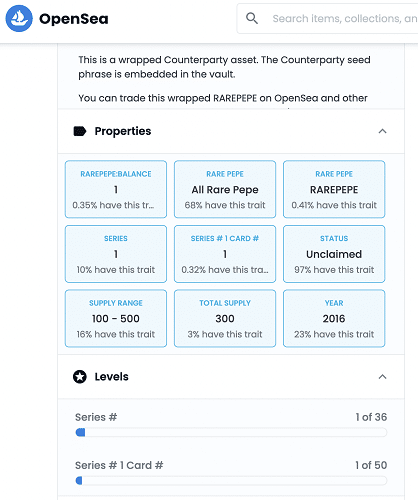Screen dimensions: 418x500
Task: Click the Status Unclaimed property card
Action: (x=334, y=254)
